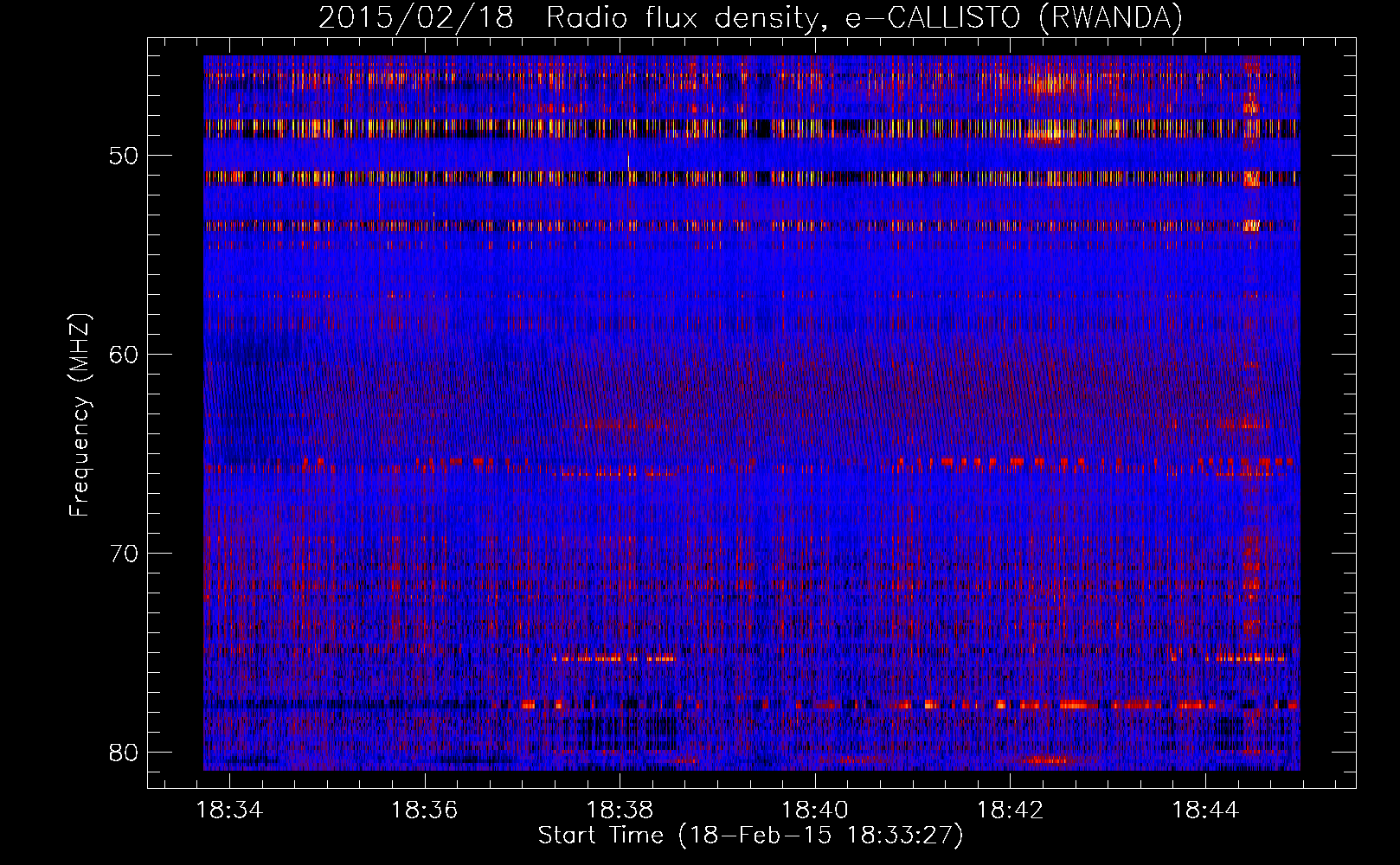Select the 18:38 time tick label
Image resolution: width=1400 pixels, height=865 pixels.
click(620, 811)
